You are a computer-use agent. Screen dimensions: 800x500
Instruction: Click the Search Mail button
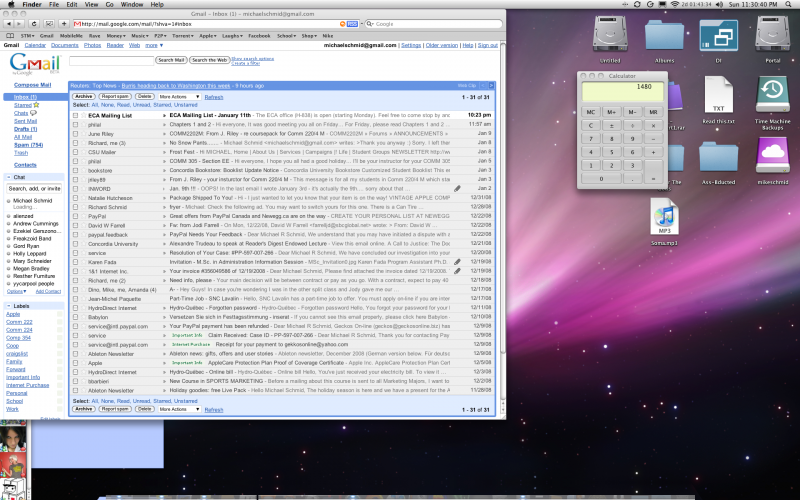coord(171,60)
